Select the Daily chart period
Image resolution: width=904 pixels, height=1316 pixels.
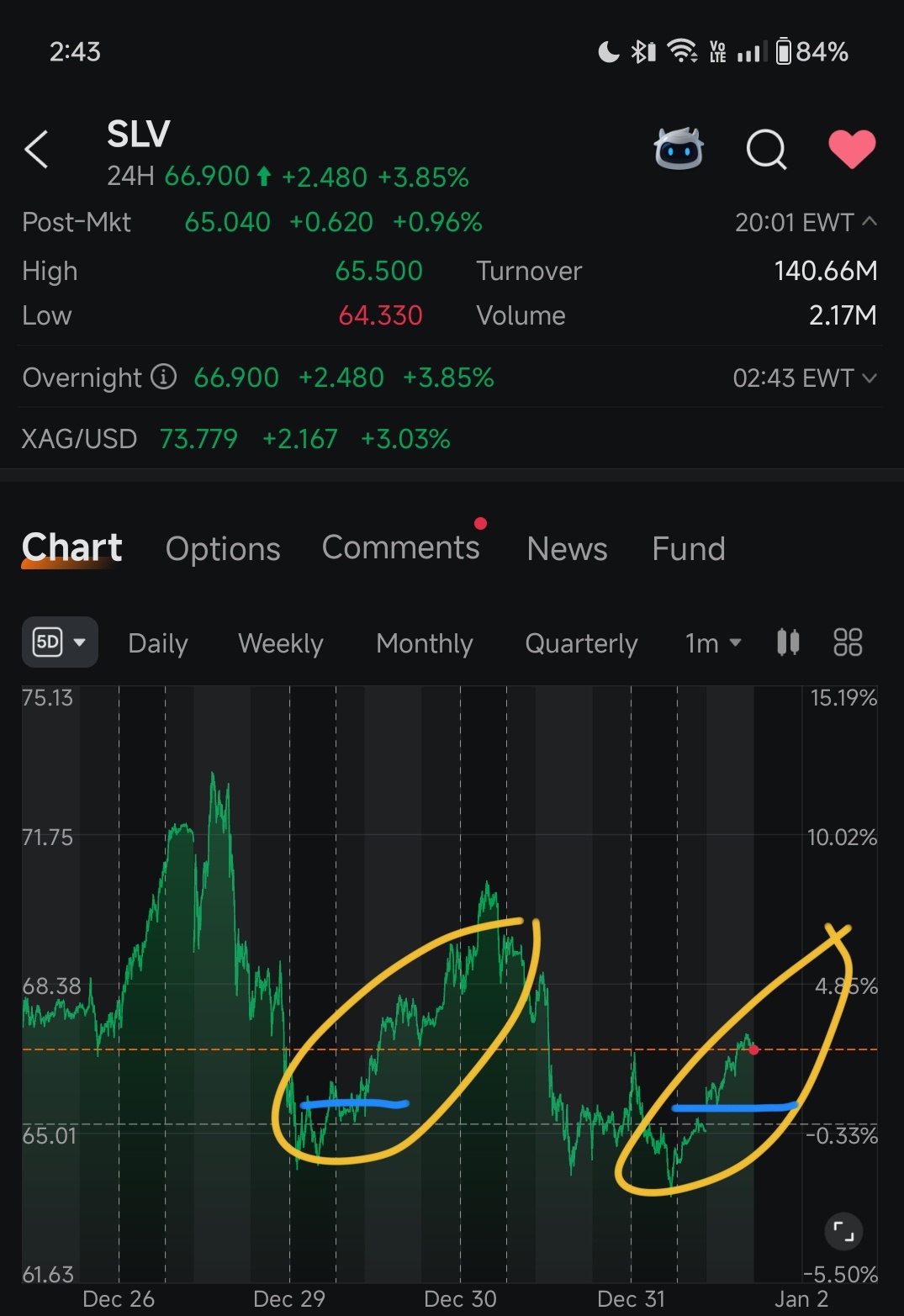point(158,643)
